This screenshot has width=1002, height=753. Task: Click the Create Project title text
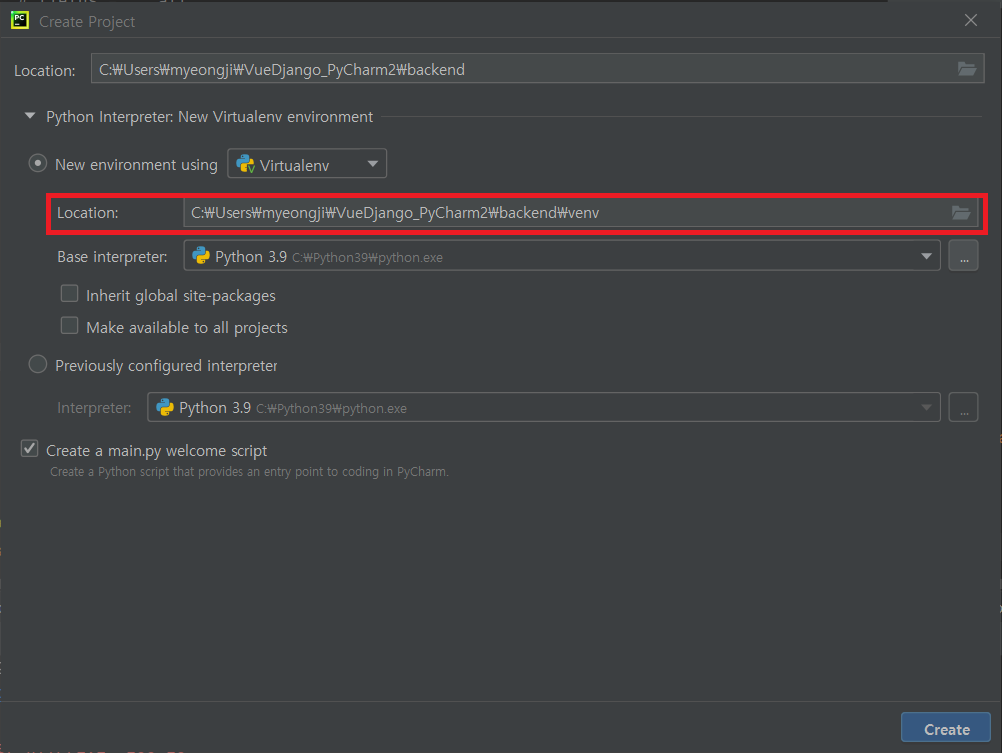87,22
